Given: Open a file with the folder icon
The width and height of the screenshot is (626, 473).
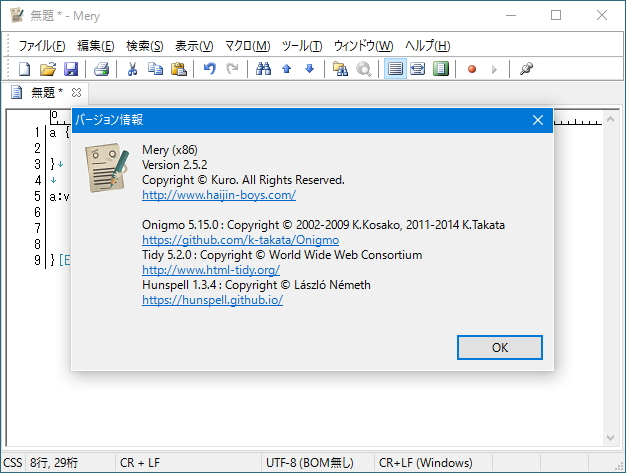Looking at the screenshot, I should pyautogui.click(x=48, y=69).
